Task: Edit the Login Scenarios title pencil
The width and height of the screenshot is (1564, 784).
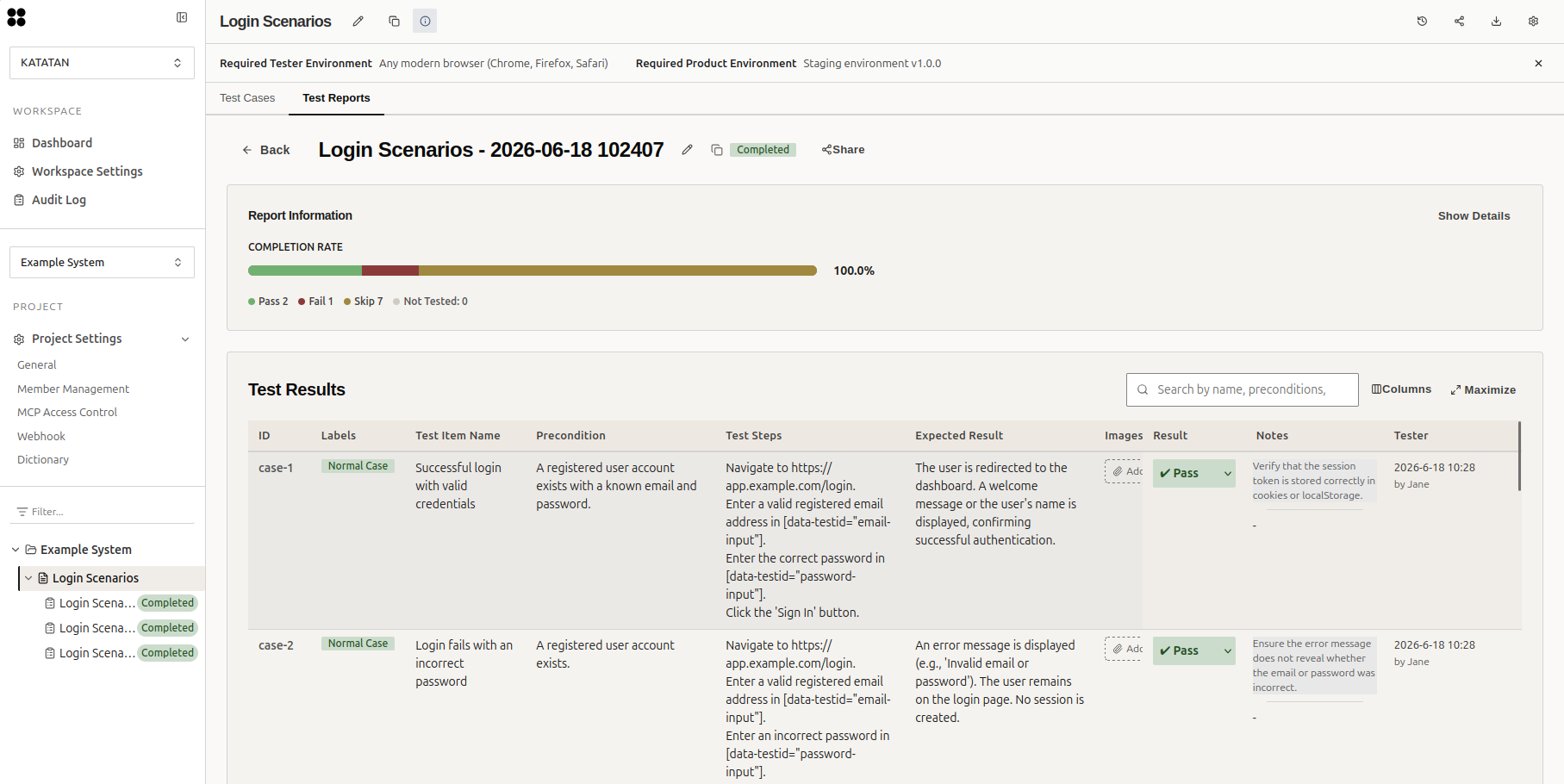Action: pyautogui.click(x=358, y=22)
